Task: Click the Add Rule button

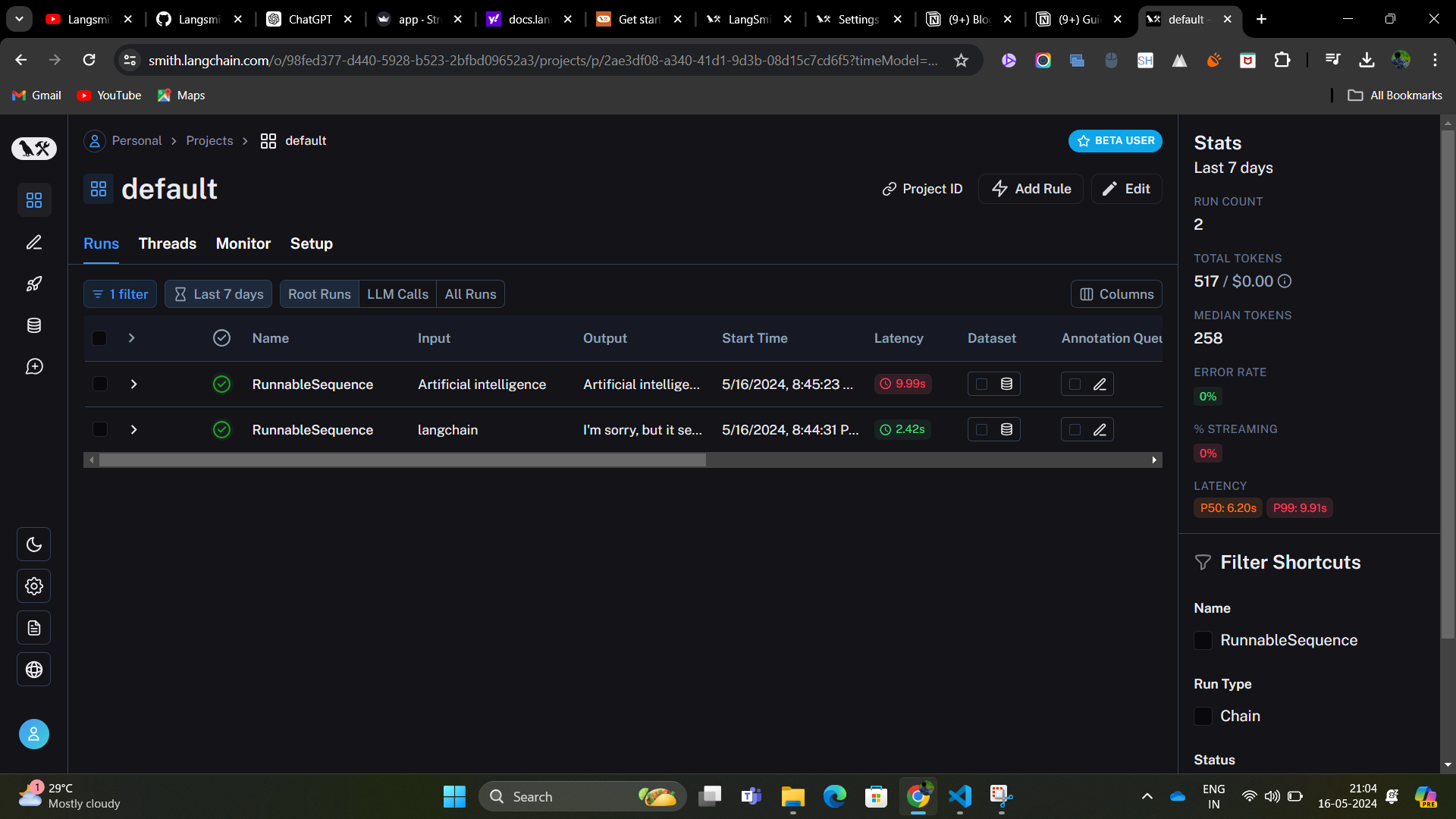Action: coord(1031,189)
